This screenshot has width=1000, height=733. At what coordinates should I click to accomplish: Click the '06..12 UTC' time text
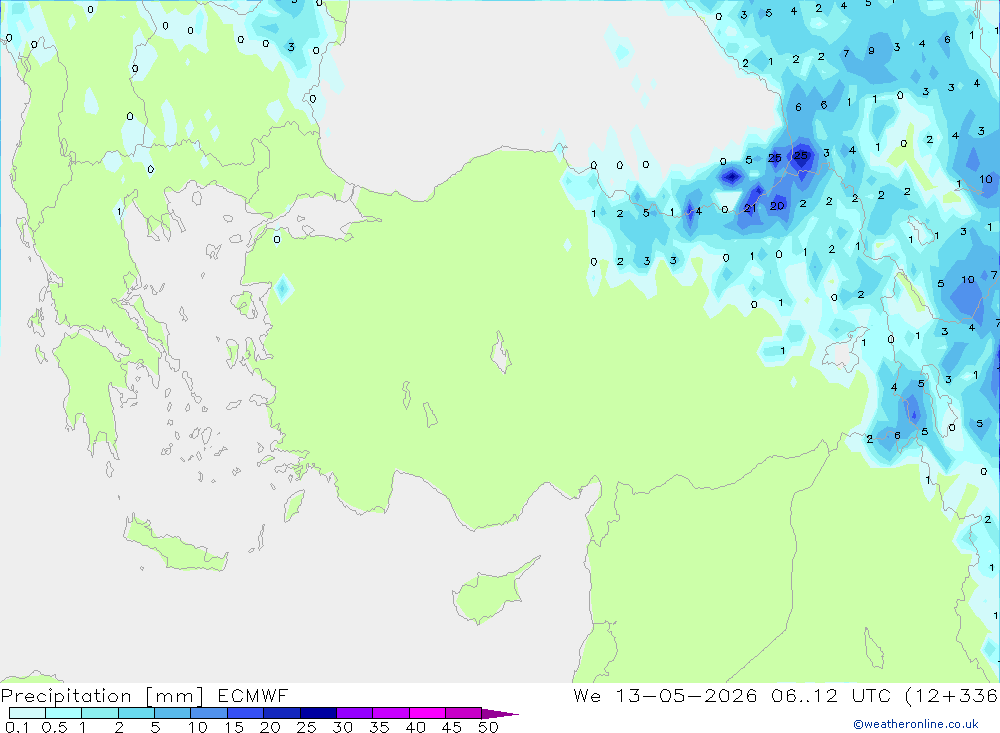point(832,695)
